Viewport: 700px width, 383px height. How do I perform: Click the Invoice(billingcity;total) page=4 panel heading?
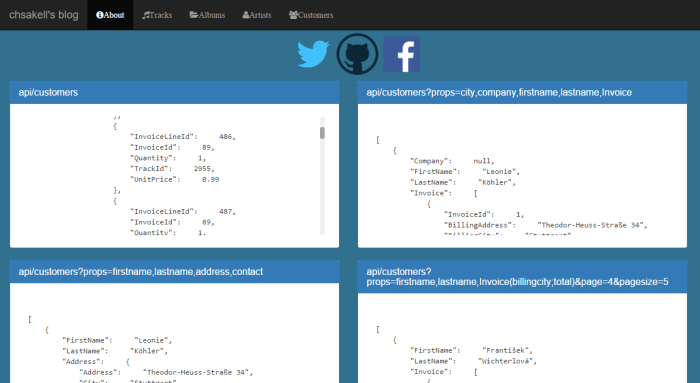522,277
